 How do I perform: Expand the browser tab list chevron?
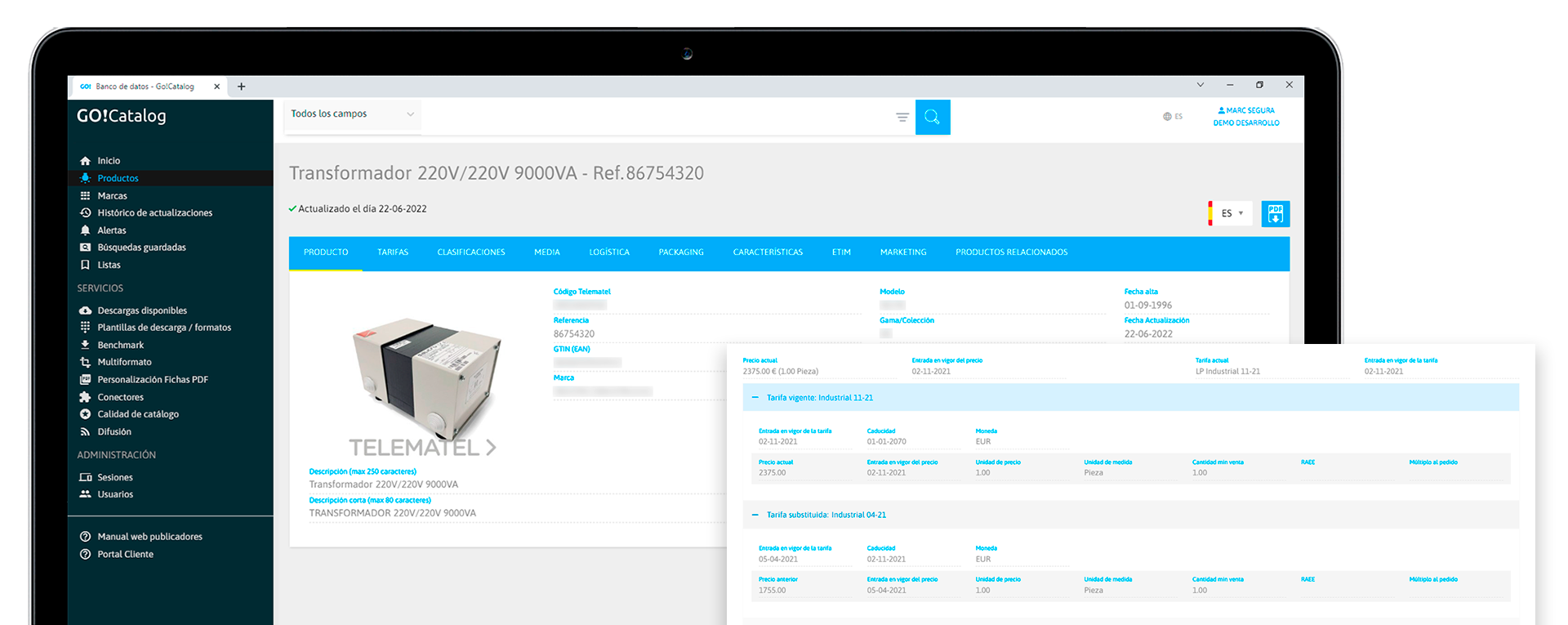(1200, 85)
